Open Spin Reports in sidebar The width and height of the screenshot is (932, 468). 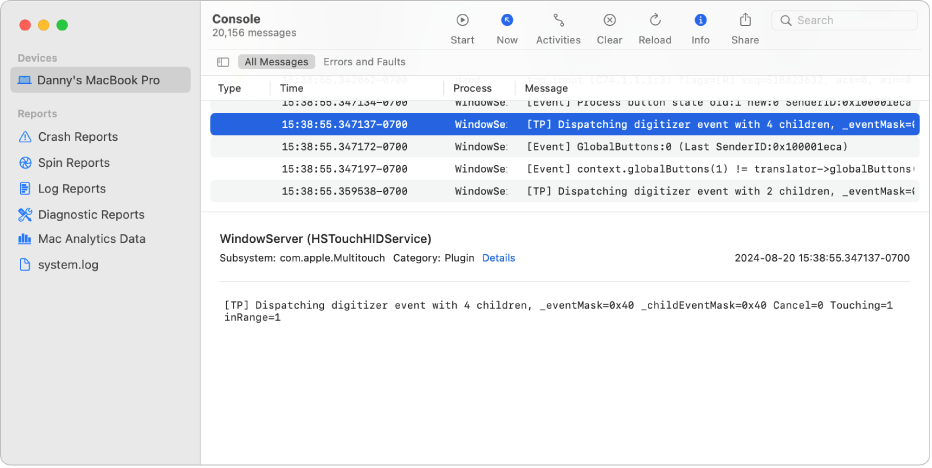click(x=73, y=163)
